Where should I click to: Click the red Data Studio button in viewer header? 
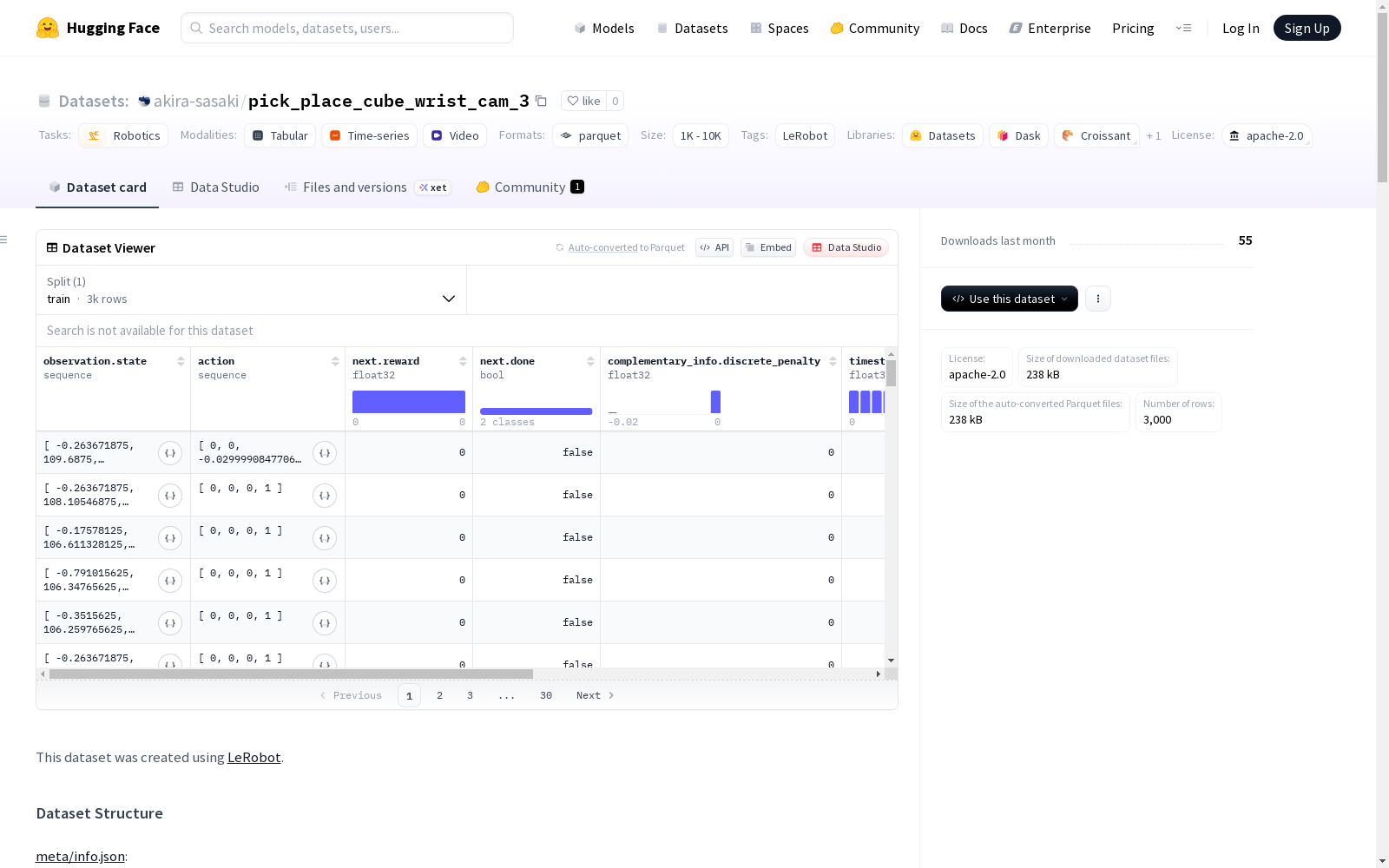click(x=846, y=247)
